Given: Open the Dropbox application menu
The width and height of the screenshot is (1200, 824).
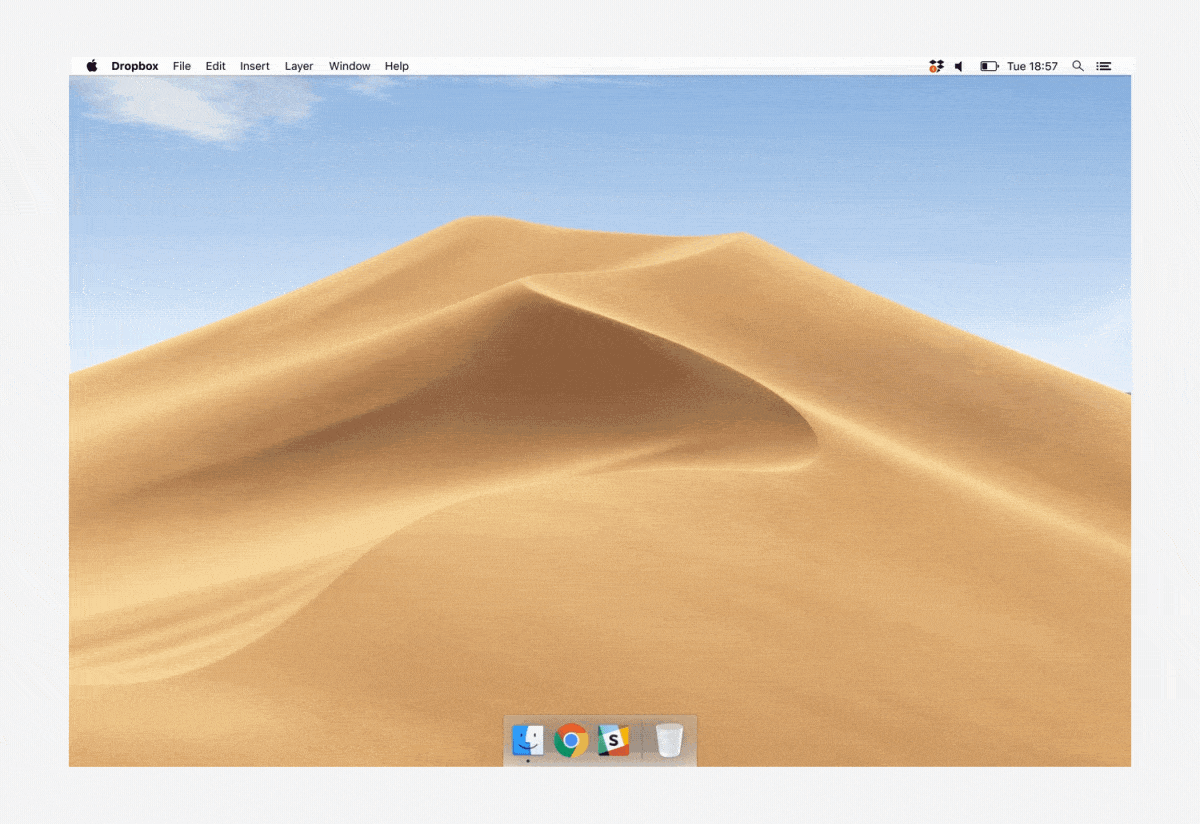Looking at the screenshot, I should [x=134, y=66].
